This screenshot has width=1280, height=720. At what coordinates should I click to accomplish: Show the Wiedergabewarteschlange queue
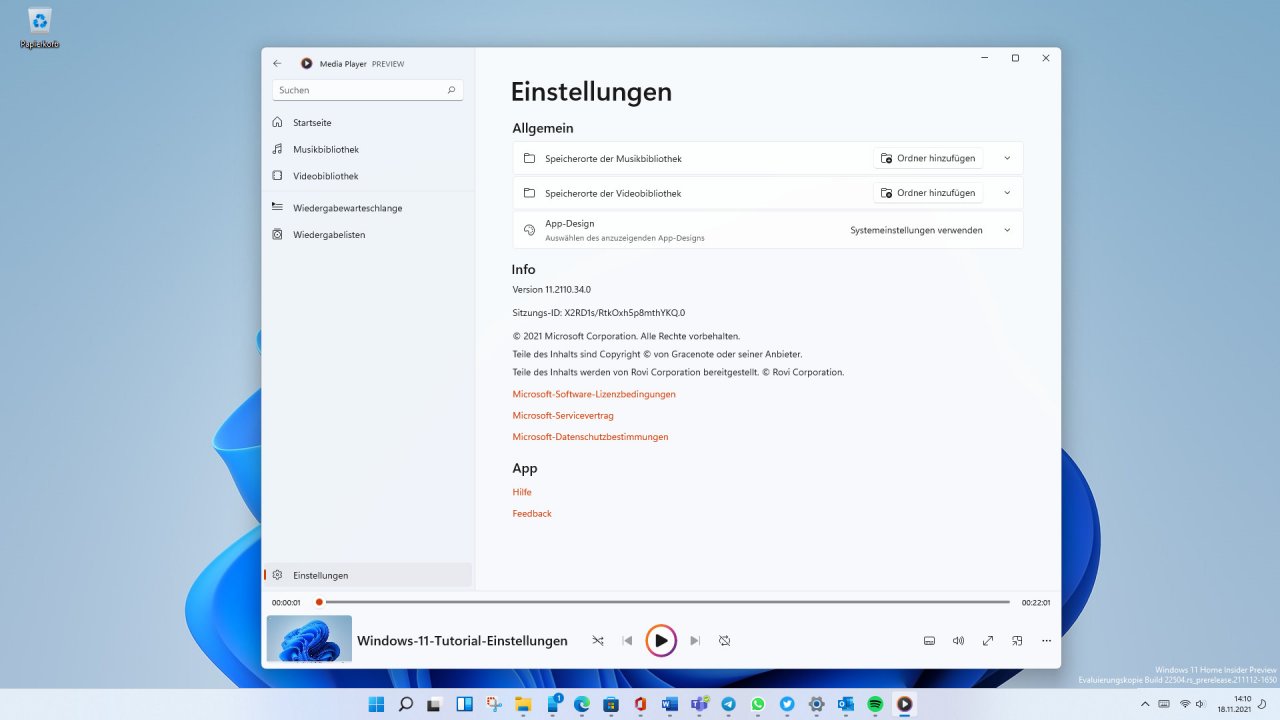point(368,208)
